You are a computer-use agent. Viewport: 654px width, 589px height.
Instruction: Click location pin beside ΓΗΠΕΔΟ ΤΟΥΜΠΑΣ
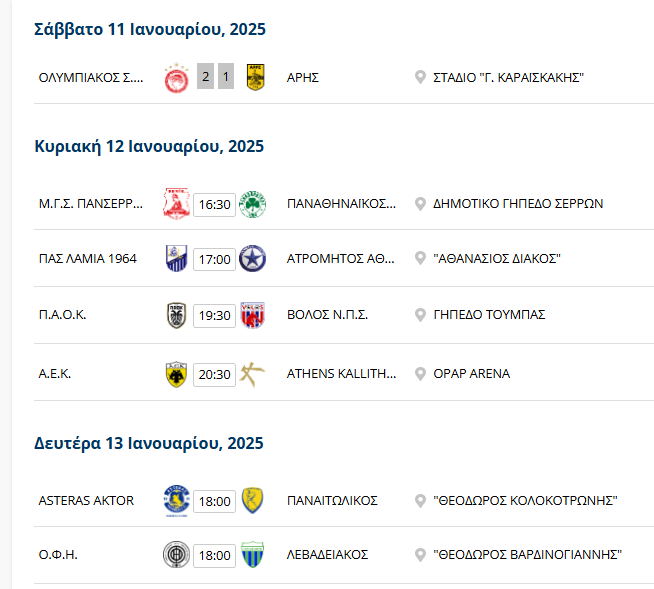[420, 315]
